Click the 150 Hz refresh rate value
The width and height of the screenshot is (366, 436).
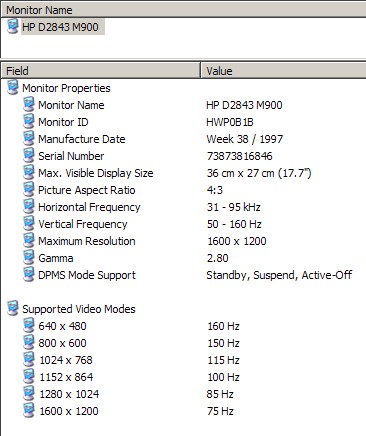tap(223, 343)
